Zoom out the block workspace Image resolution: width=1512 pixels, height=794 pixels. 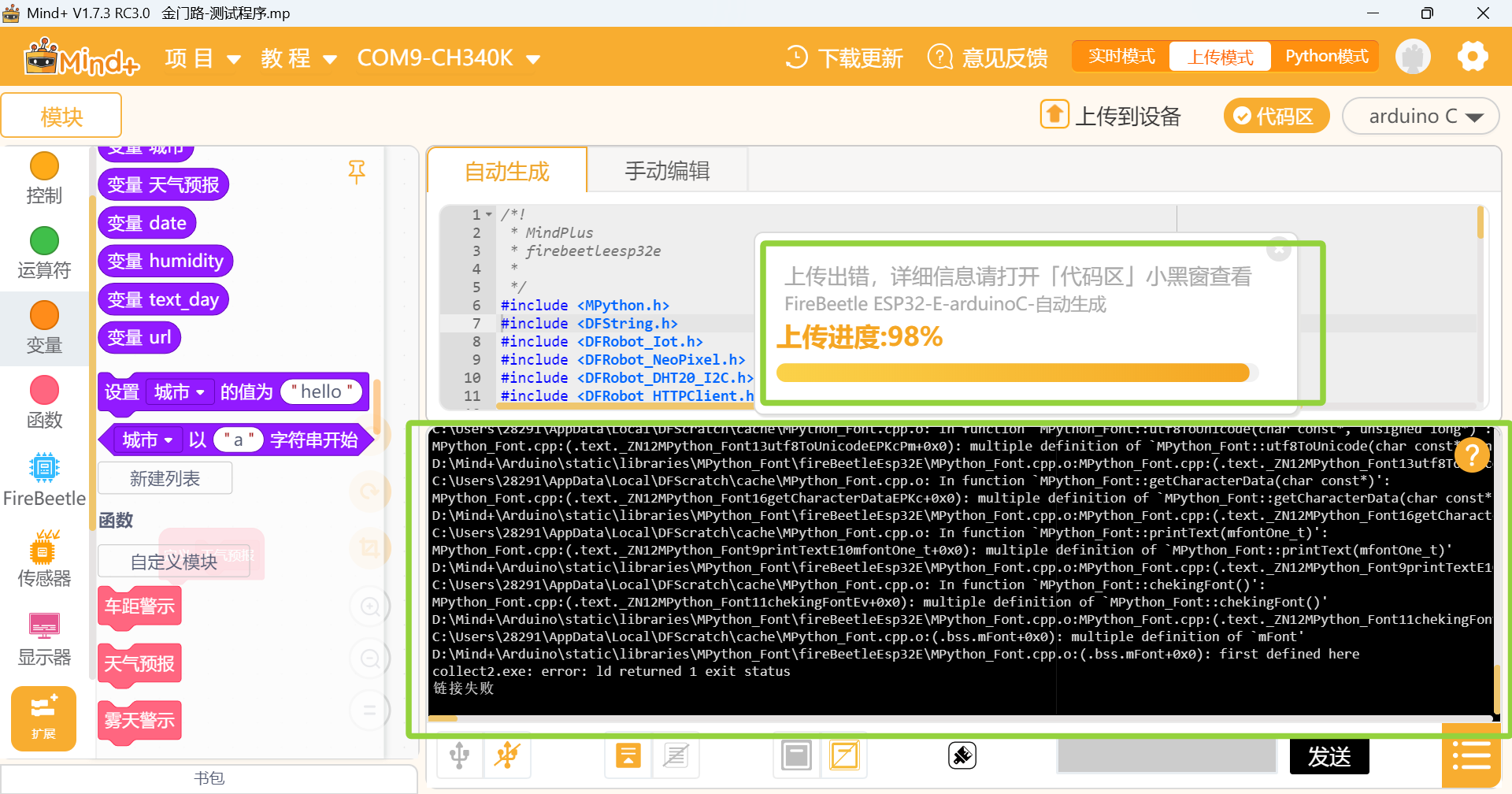pos(370,659)
